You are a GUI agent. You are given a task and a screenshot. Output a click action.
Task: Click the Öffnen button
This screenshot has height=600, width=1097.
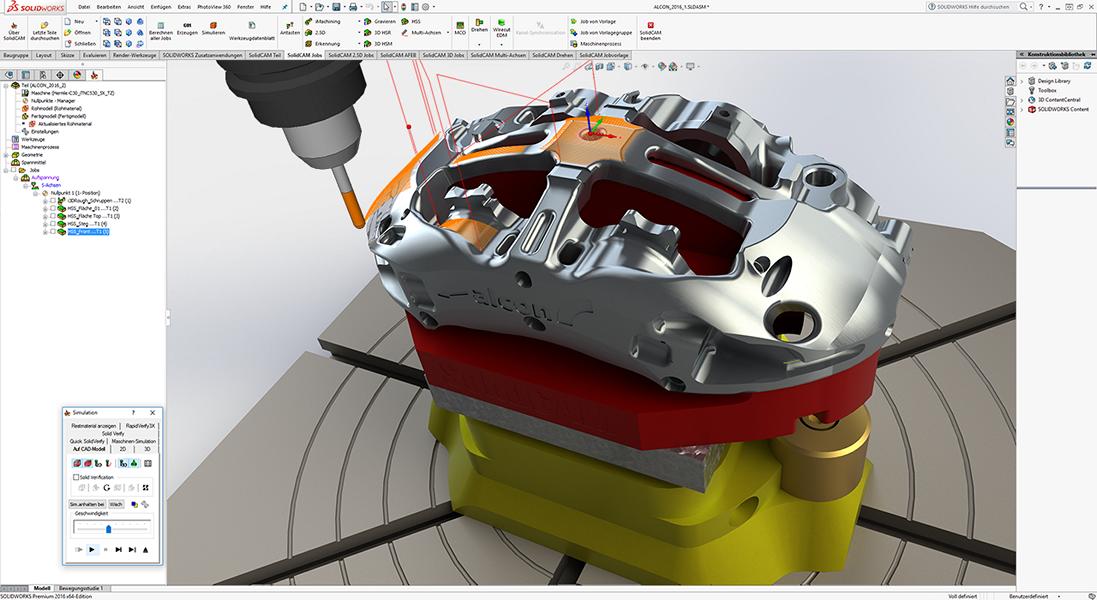click(78, 33)
